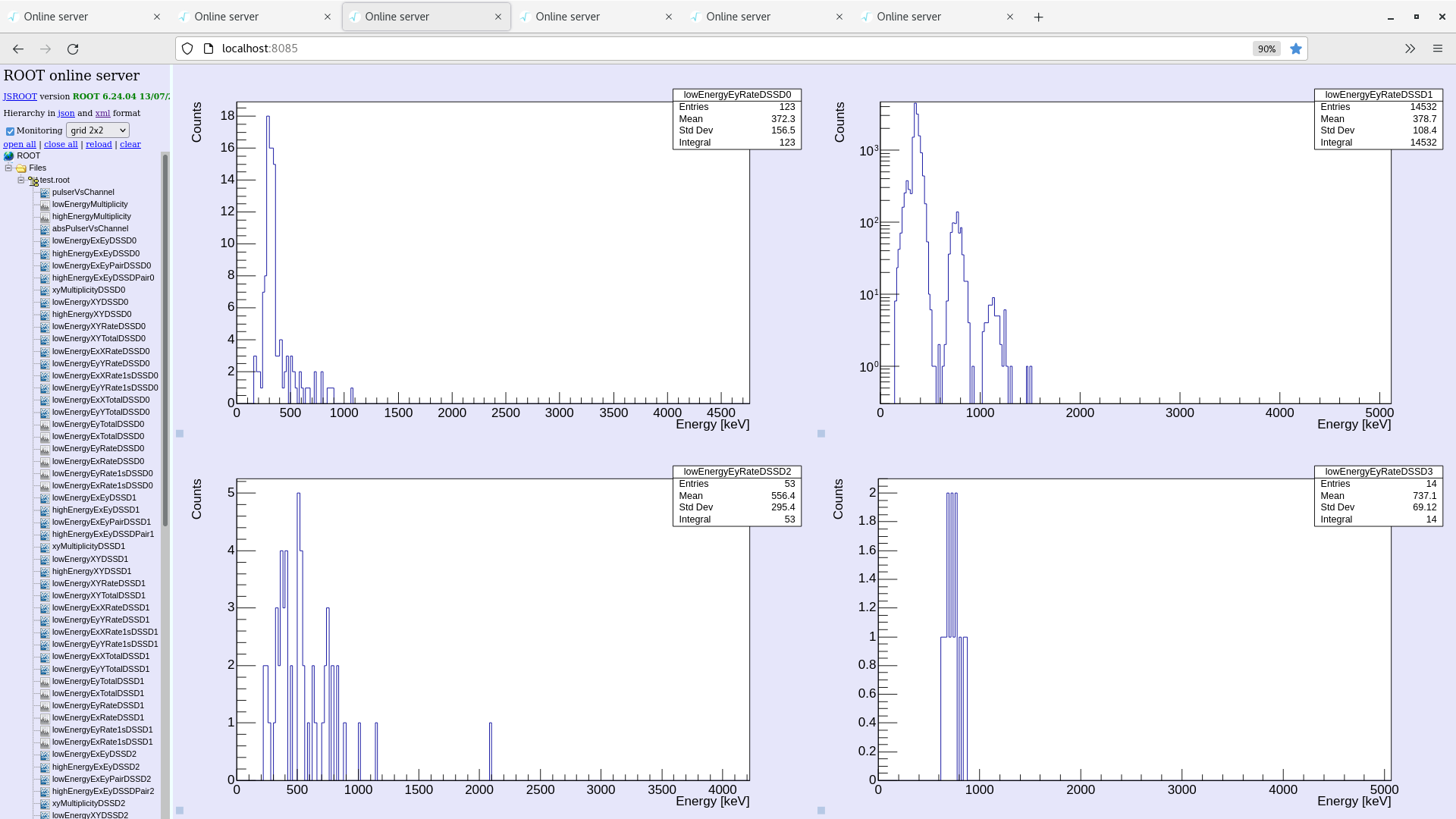Click the lowEnergyMultiplicity histogram icon
1456x819 pixels.
point(45,205)
